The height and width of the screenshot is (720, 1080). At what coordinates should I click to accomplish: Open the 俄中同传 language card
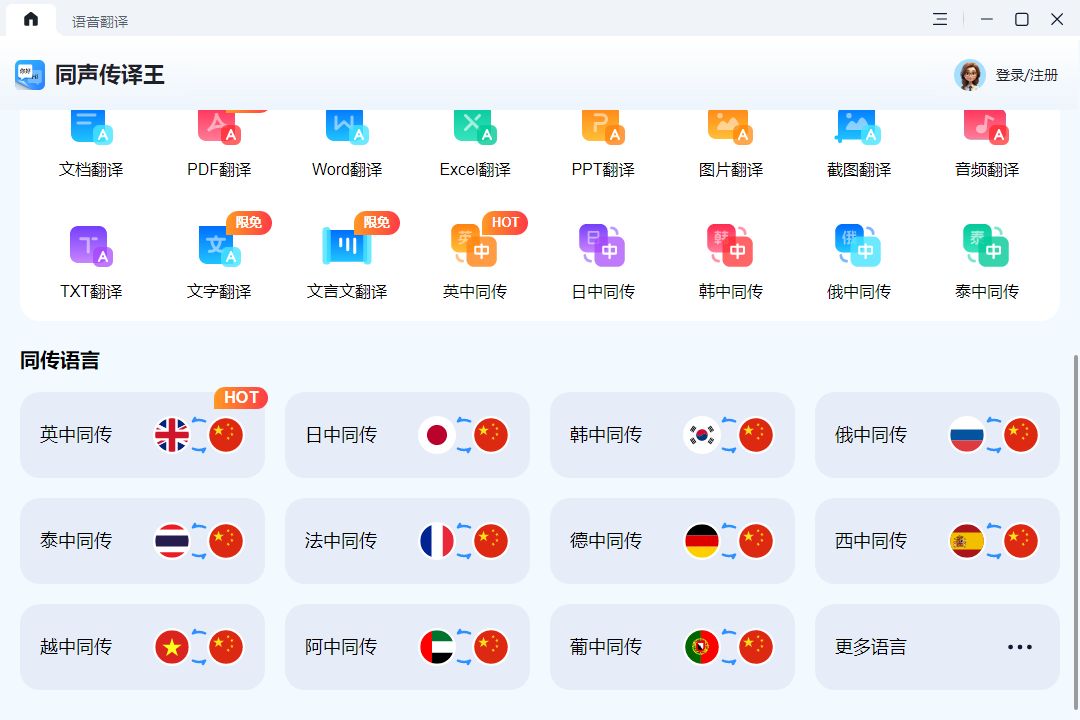coord(937,435)
